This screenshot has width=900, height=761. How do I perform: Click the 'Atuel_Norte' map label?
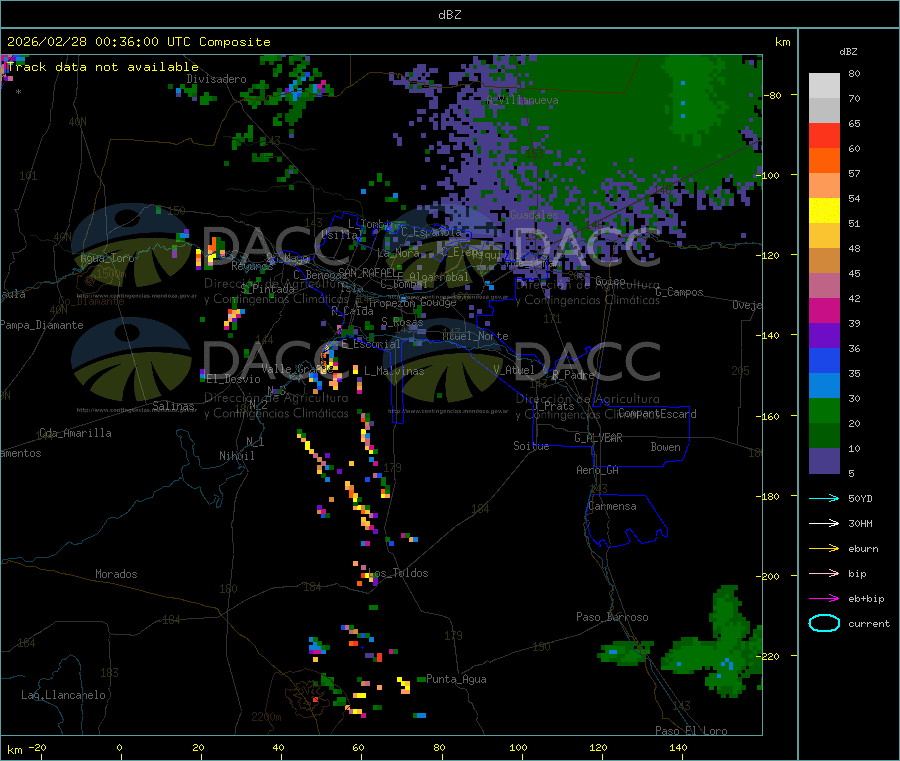pos(475,336)
